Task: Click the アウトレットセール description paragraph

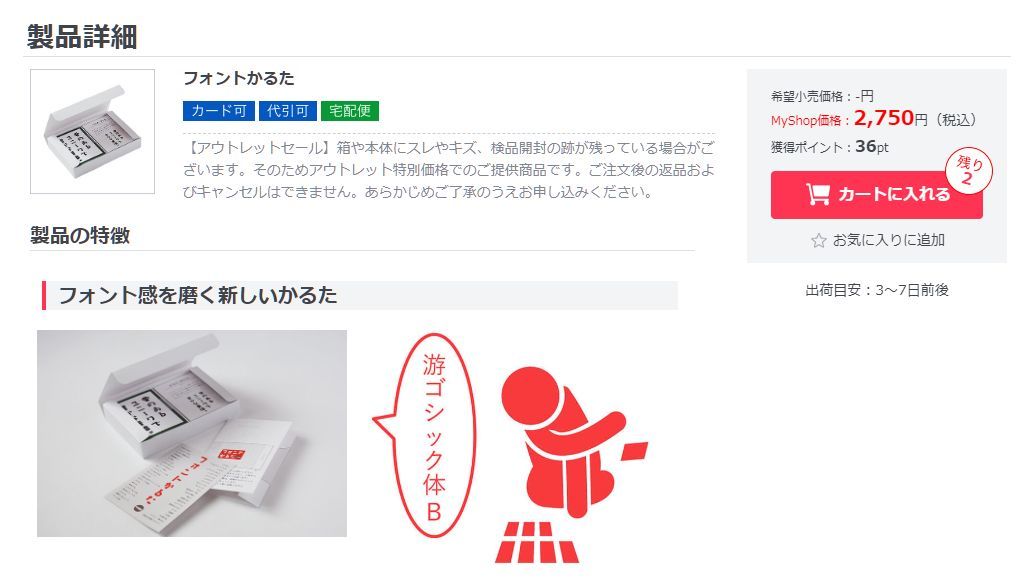Action: [x=449, y=170]
